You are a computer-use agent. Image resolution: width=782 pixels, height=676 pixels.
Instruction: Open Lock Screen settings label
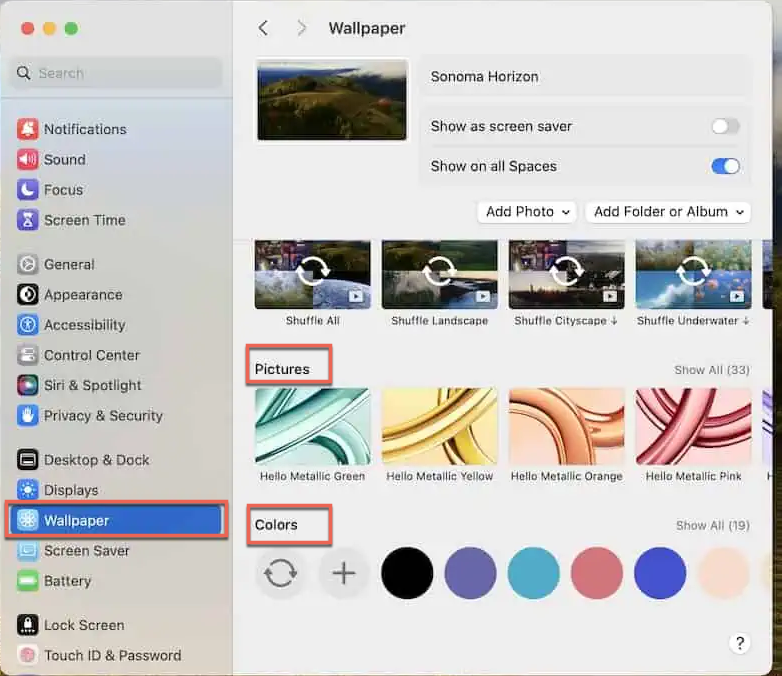coord(84,625)
